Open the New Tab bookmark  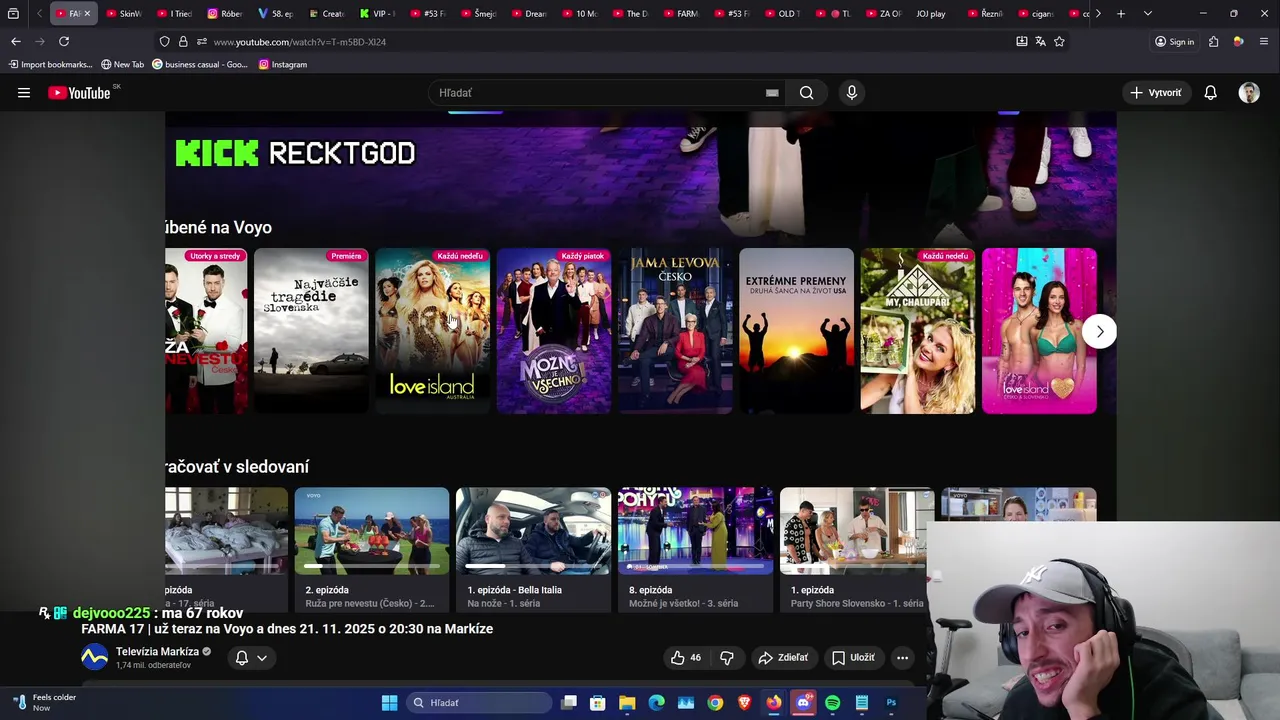[122, 64]
